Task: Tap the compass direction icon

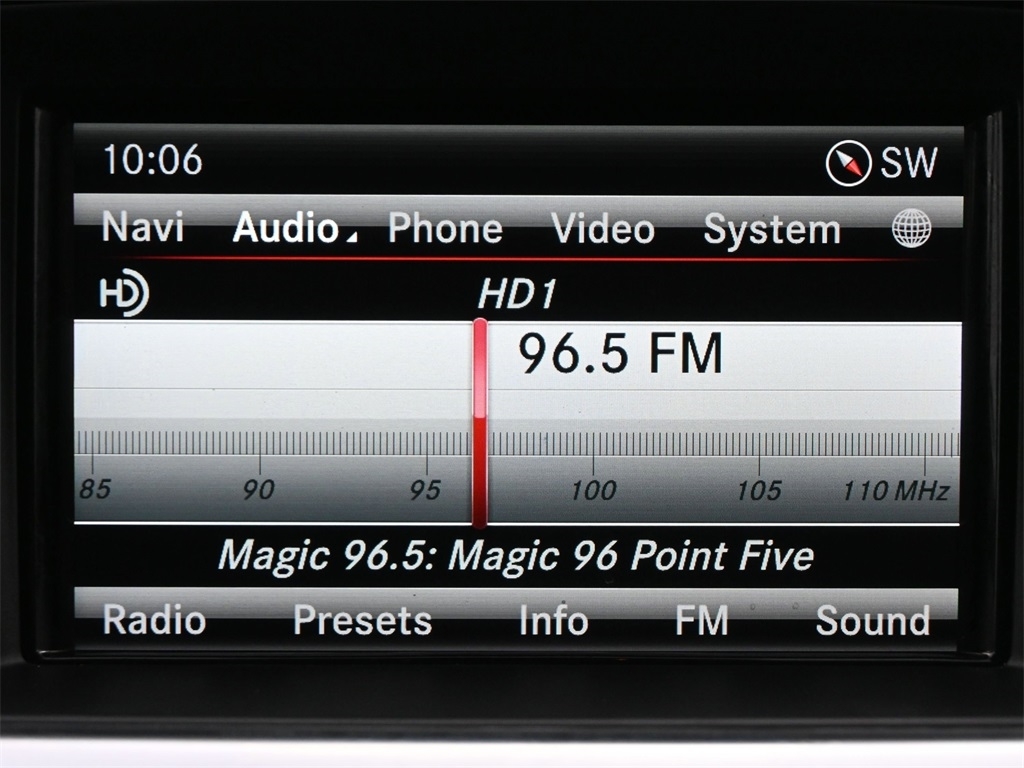Action: (x=848, y=163)
